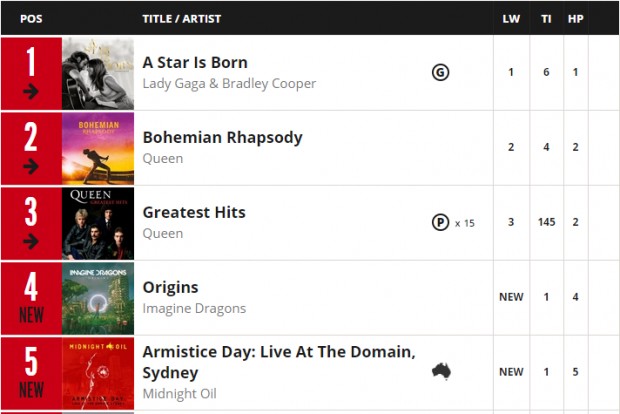Open the Queen Greatest Hits cover art
Viewport: 620px width, 414px height.
click(98, 223)
